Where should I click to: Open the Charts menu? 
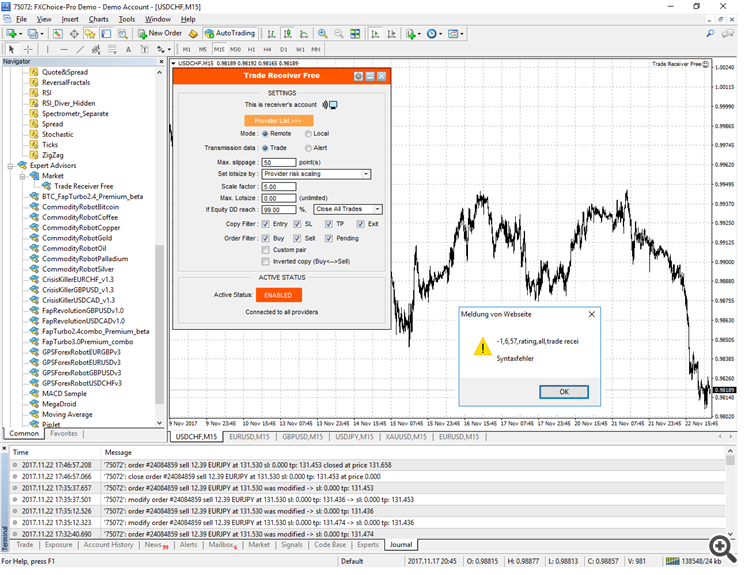(x=100, y=20)
